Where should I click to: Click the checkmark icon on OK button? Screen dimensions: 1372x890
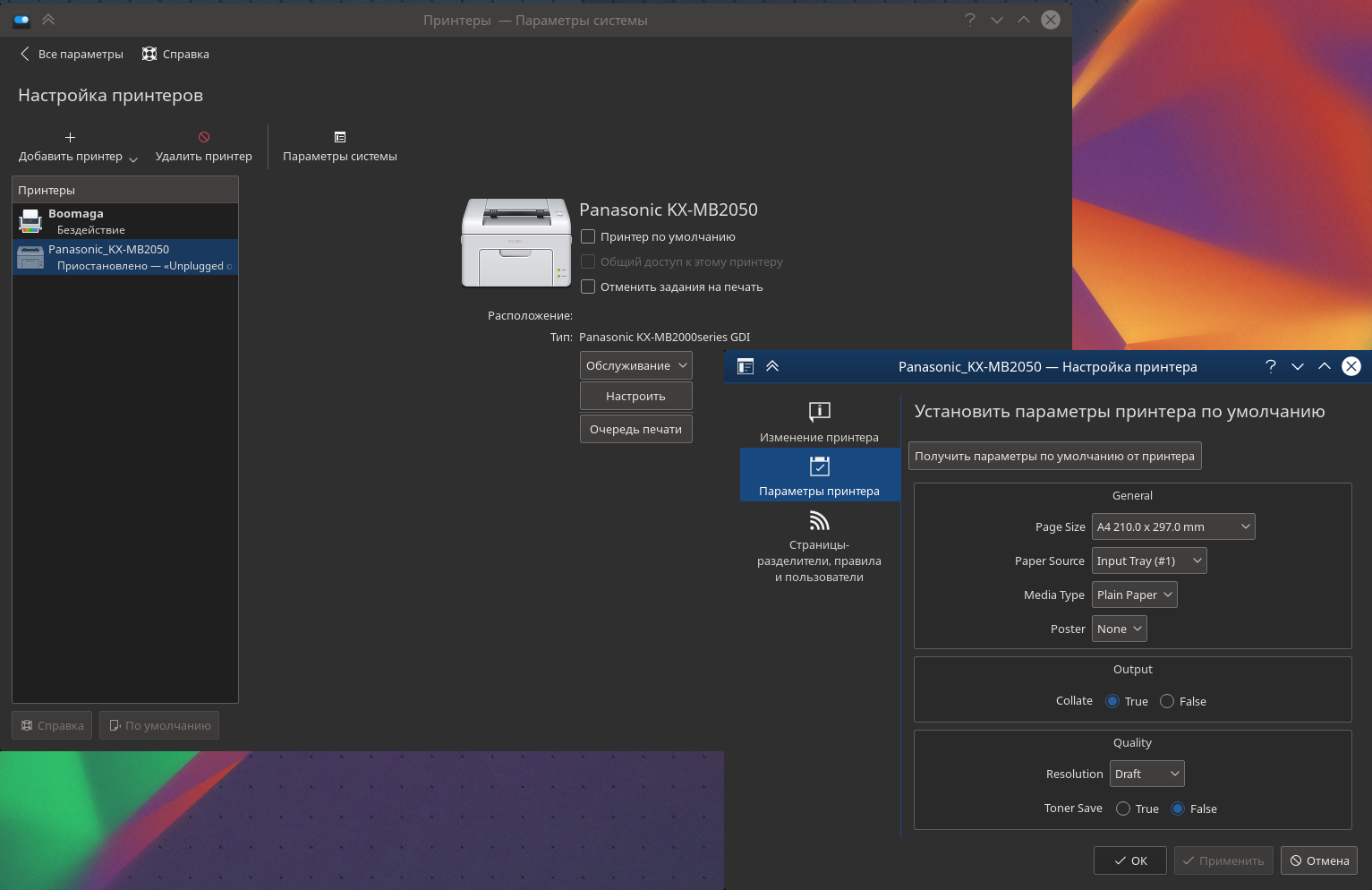tap(1121, 861)
